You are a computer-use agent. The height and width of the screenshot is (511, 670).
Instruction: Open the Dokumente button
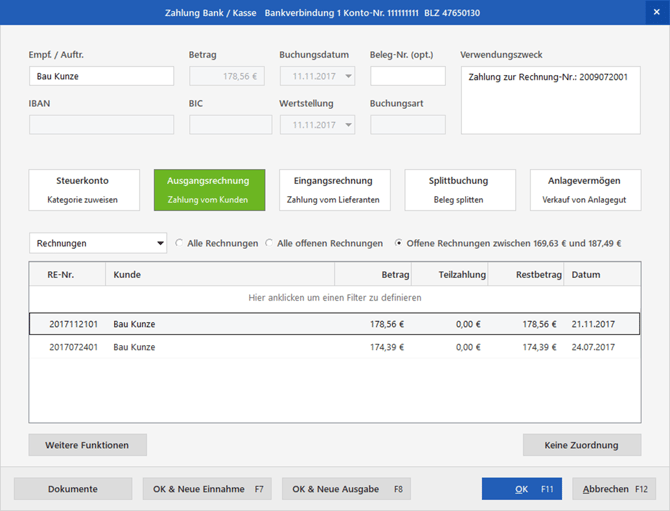(73, 489)
